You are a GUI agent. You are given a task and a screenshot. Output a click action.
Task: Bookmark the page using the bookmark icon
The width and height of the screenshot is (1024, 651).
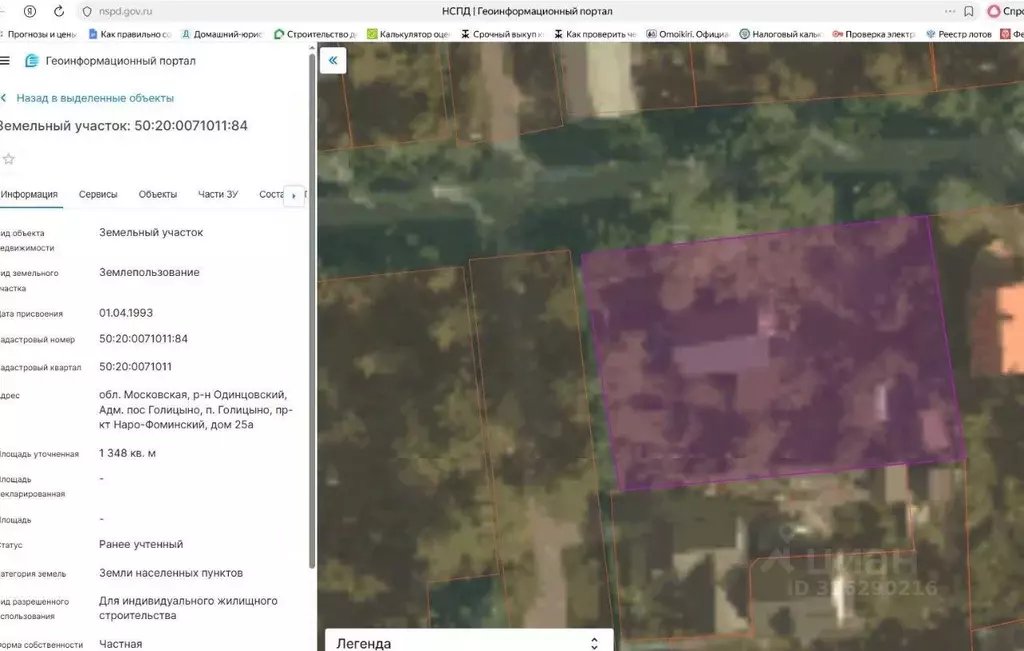click(969, 11)
